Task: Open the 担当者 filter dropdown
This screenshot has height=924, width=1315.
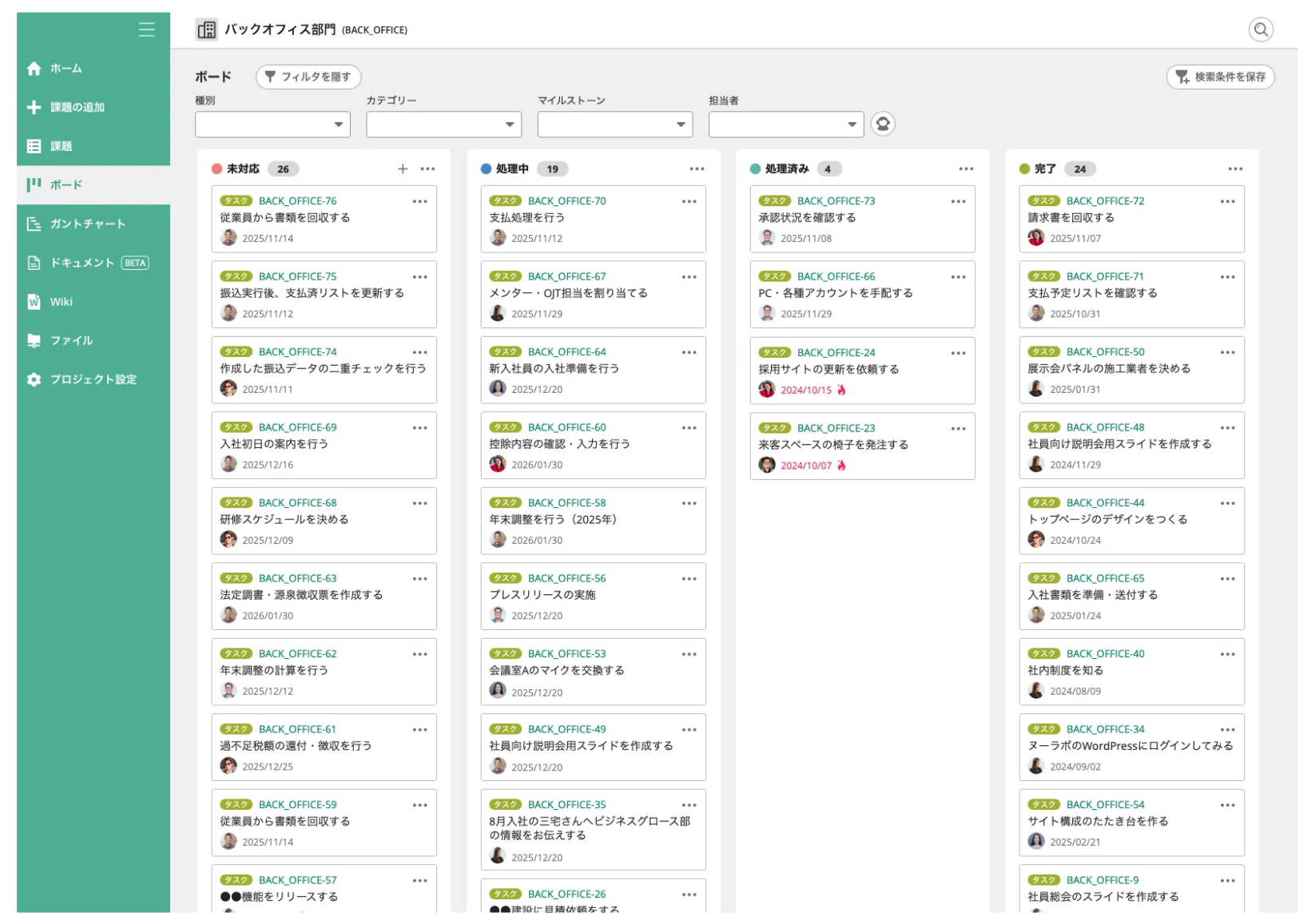Action: 786,125
